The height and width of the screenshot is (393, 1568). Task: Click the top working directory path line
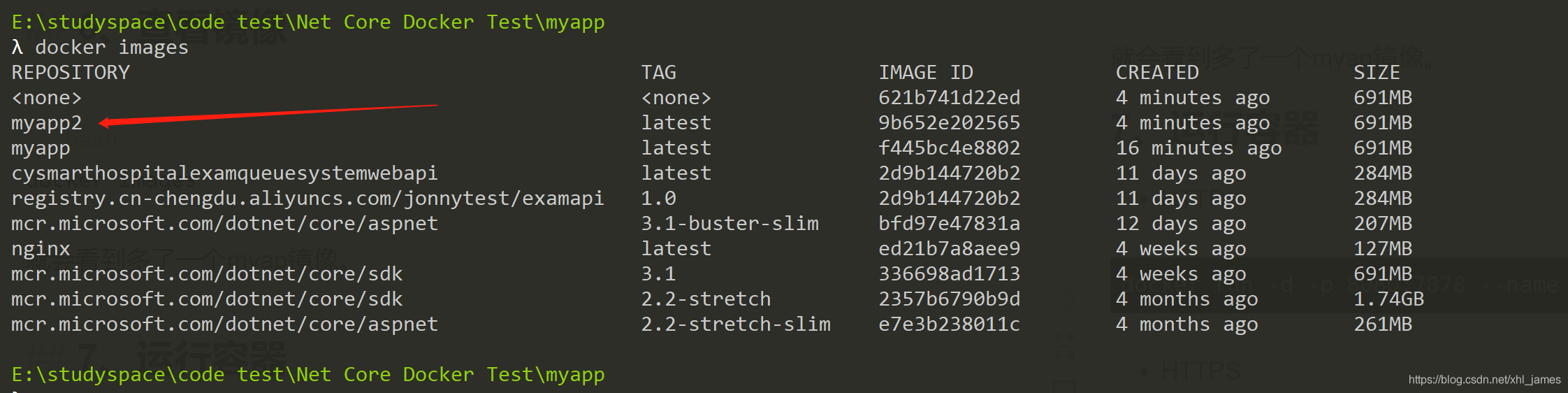(308, 22)
